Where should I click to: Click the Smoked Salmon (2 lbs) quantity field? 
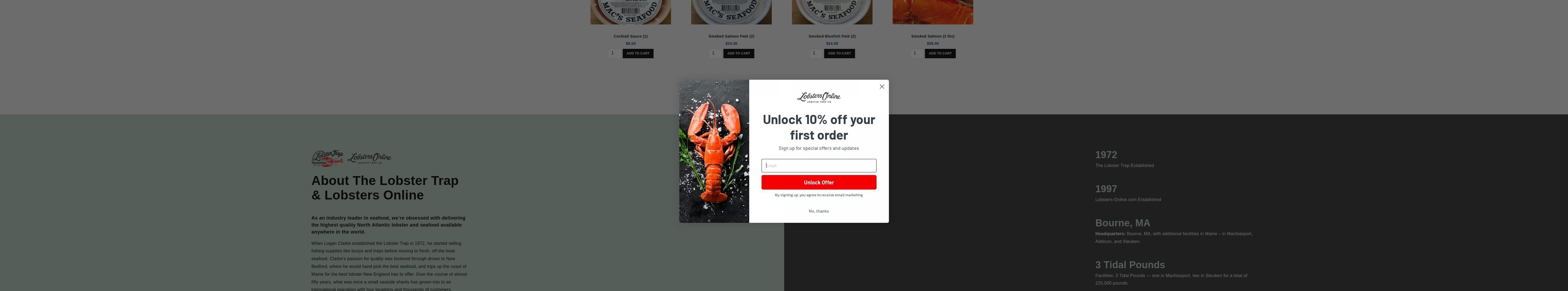(x=916, y=54)
